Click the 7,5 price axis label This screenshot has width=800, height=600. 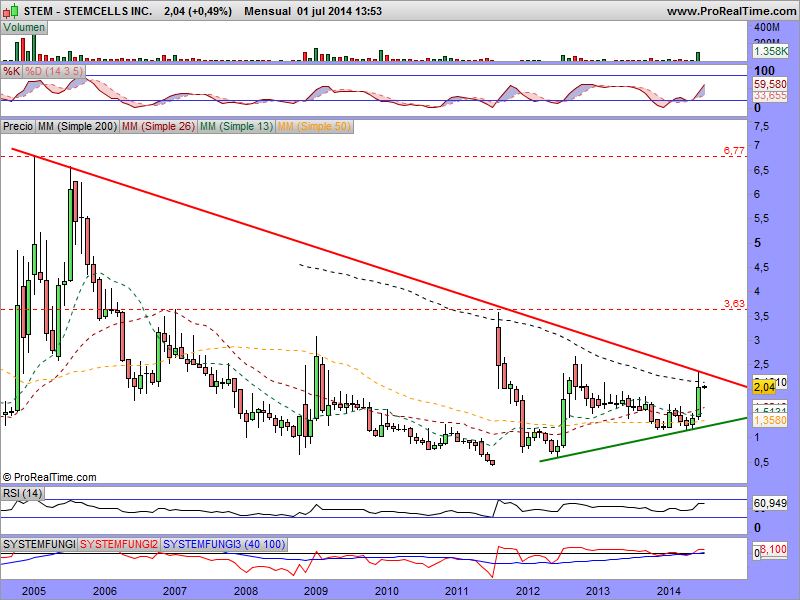pyautogui.click(x=761, y=127)
